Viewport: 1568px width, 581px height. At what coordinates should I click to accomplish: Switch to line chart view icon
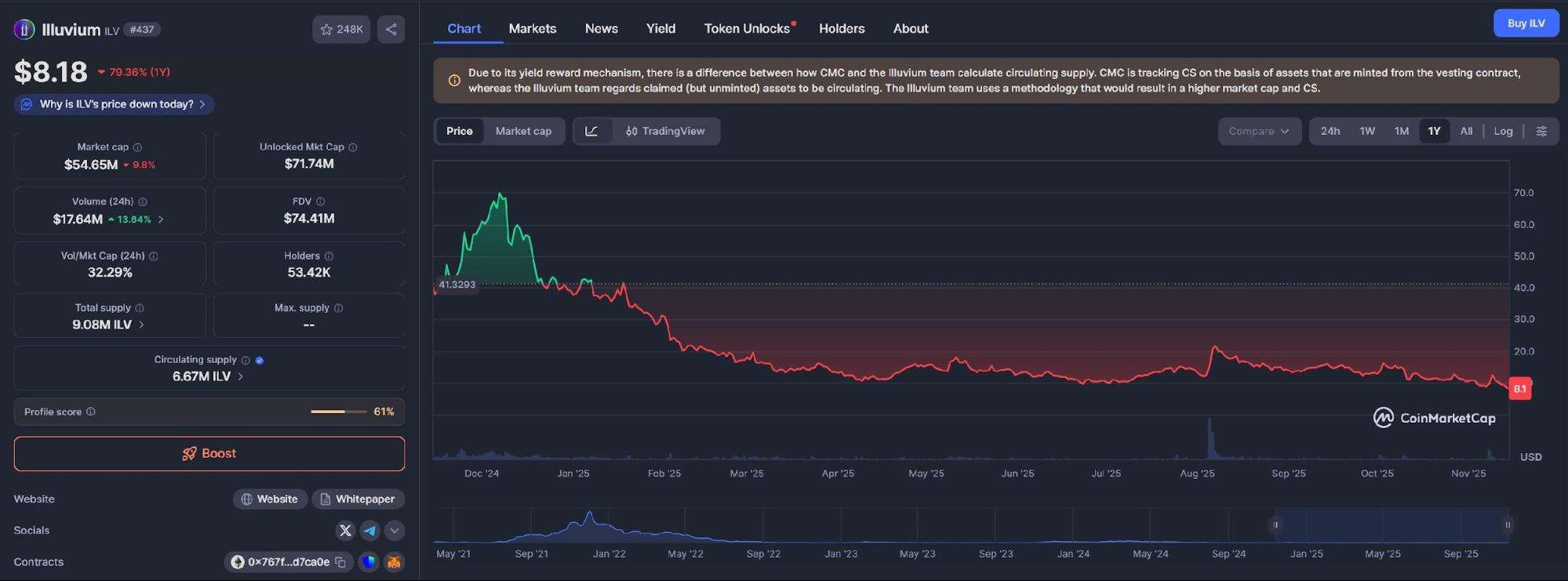click(x=592, y=131)
